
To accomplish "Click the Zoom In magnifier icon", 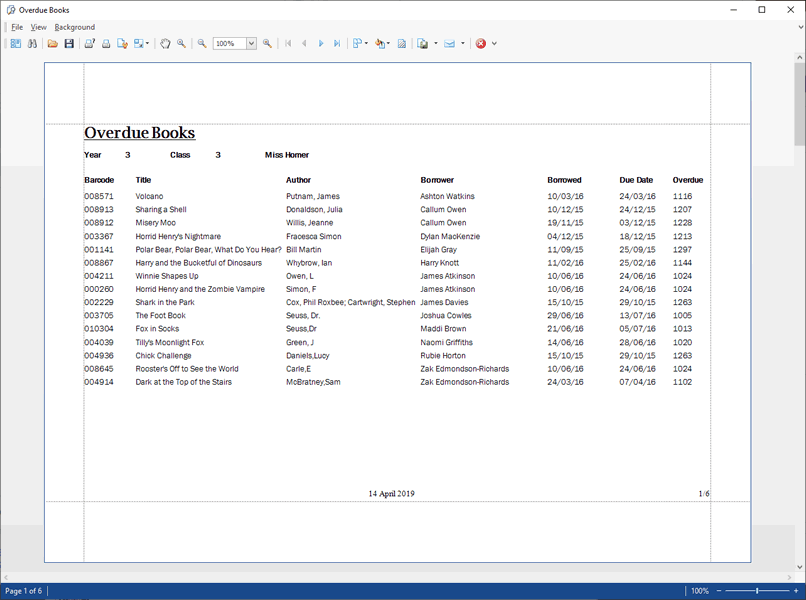I will [x=267, y=44].
